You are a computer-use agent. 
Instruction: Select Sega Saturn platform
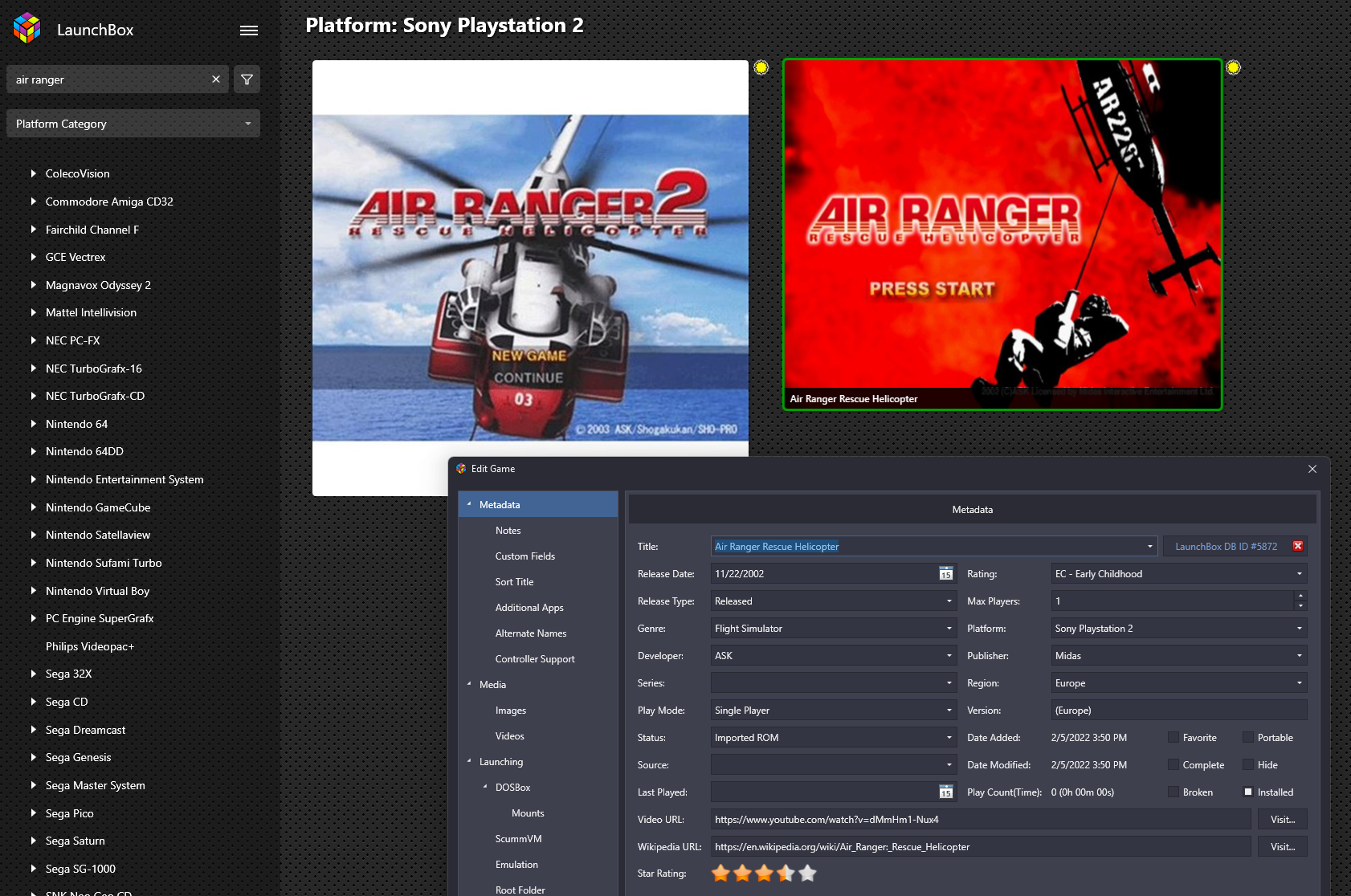click(76, 841)
